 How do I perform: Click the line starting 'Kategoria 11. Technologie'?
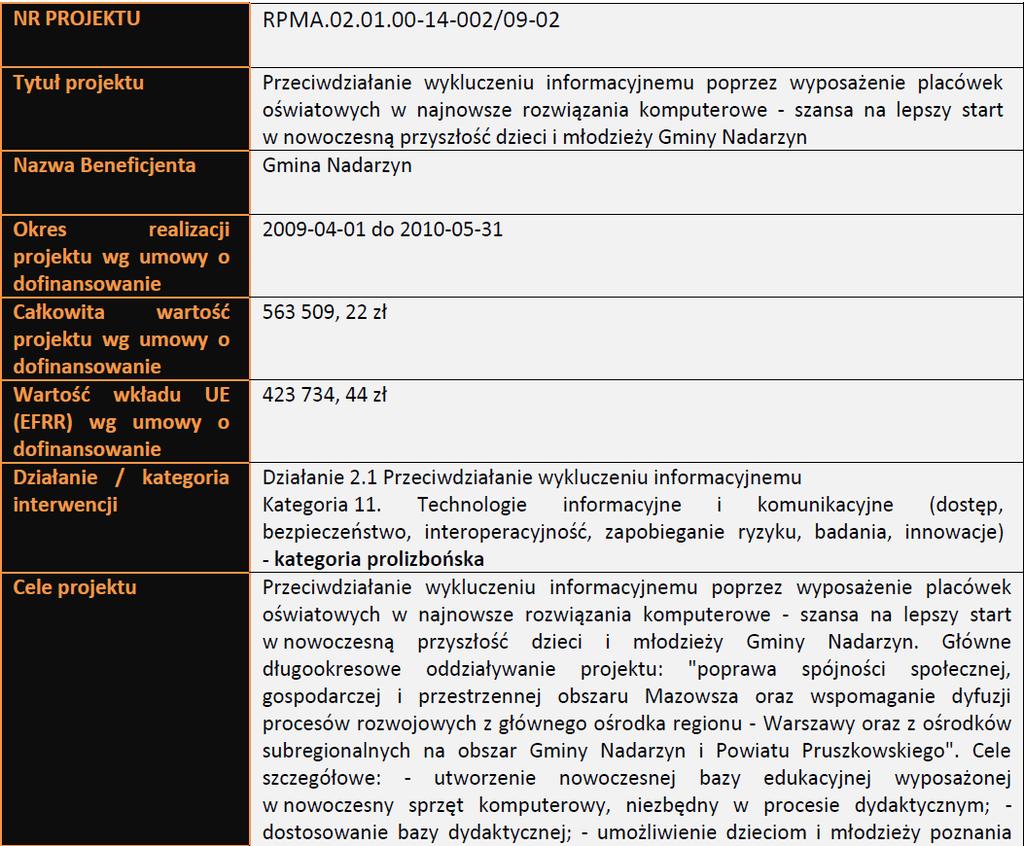633,504
